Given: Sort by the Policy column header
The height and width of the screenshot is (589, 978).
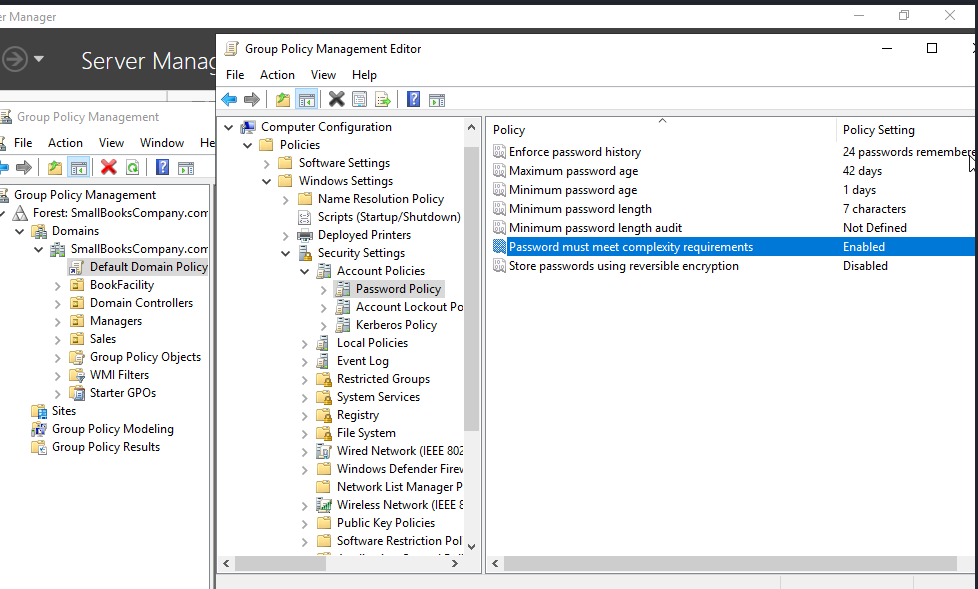Looking at the screenshot, I should [x=662, y=130].
